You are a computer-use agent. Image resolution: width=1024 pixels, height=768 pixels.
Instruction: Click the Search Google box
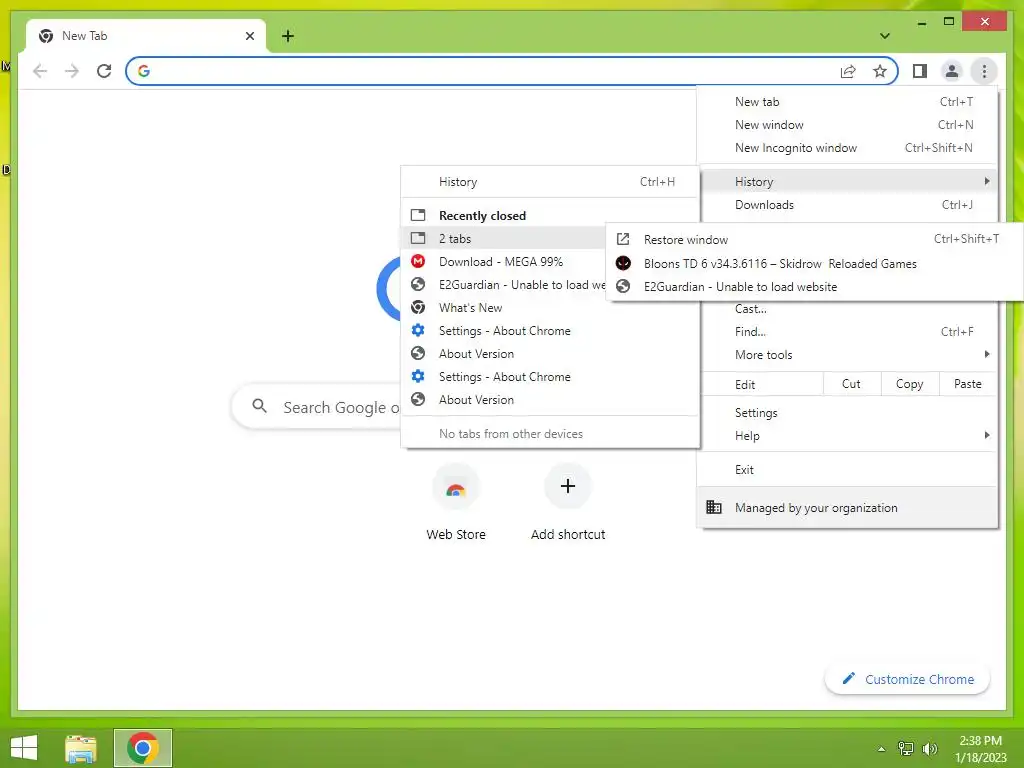pyautogui.click(x=317, y=408)
